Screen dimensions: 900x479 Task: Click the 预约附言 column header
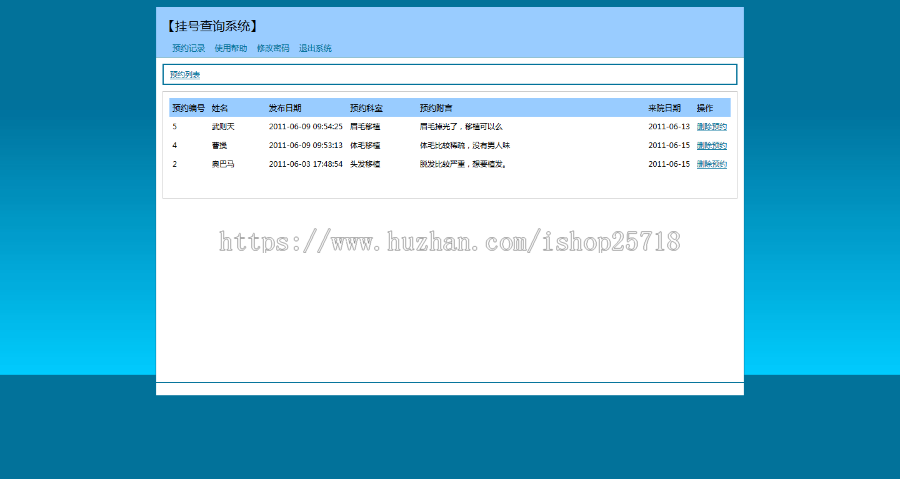[436, 108]
